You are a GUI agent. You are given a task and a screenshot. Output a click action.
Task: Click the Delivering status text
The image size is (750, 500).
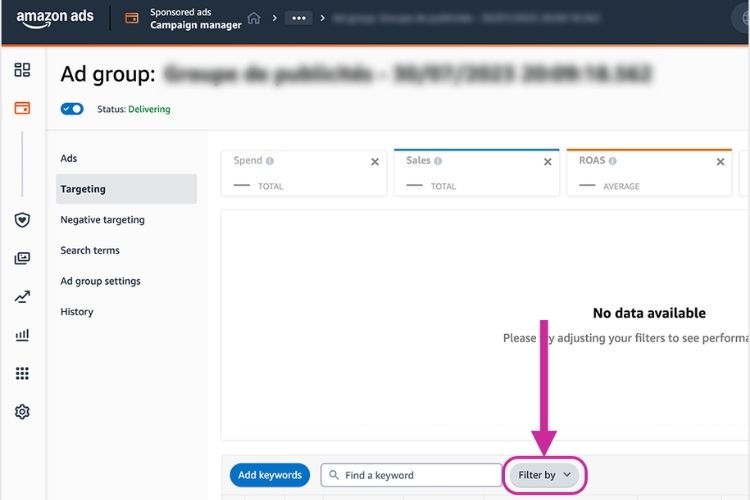coord(149,109)
